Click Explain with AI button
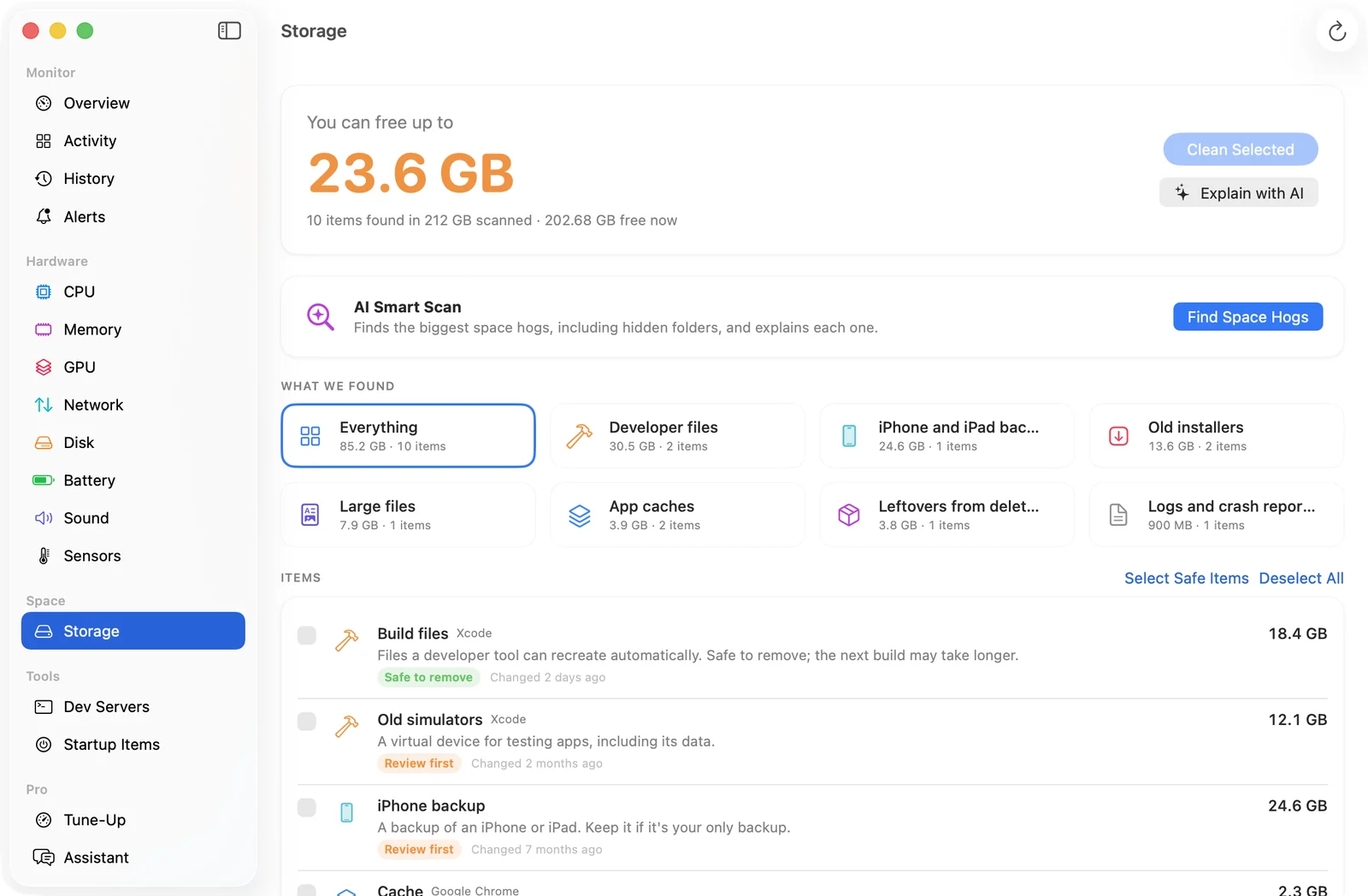 tap(1238, 193)
